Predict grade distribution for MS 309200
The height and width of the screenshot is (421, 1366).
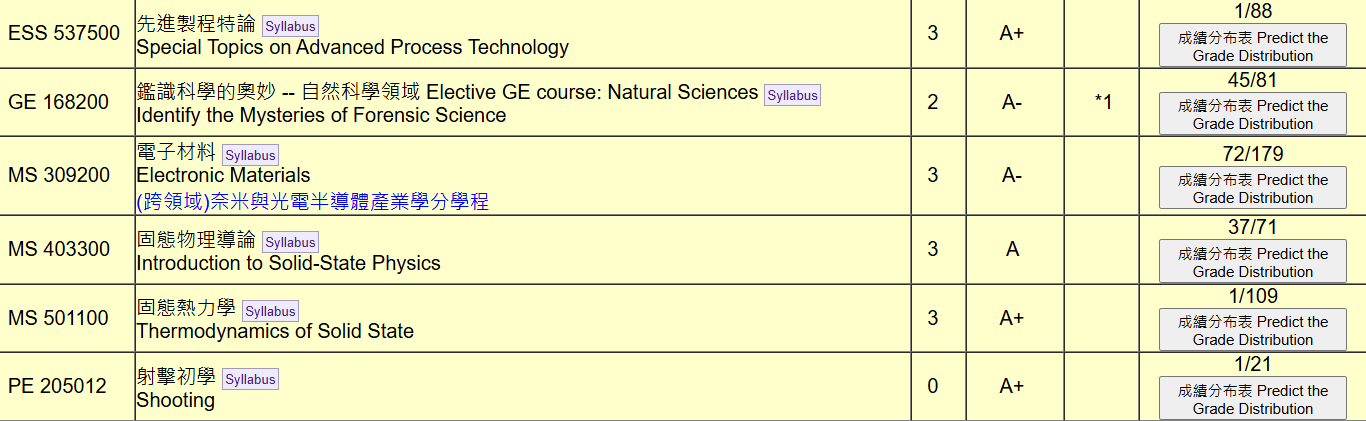point(1252,189)
